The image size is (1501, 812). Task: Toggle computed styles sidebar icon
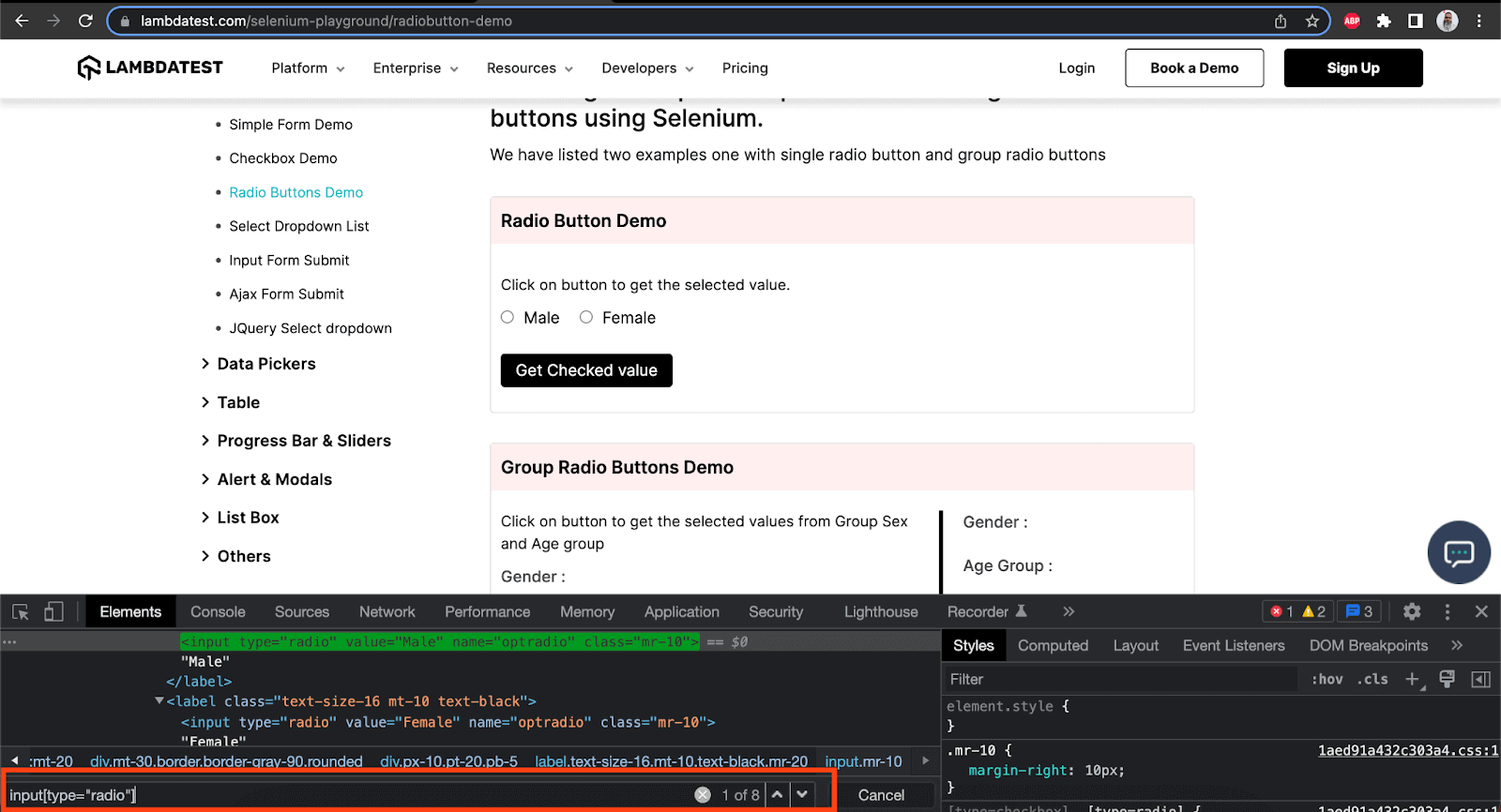click(1481, 680)
